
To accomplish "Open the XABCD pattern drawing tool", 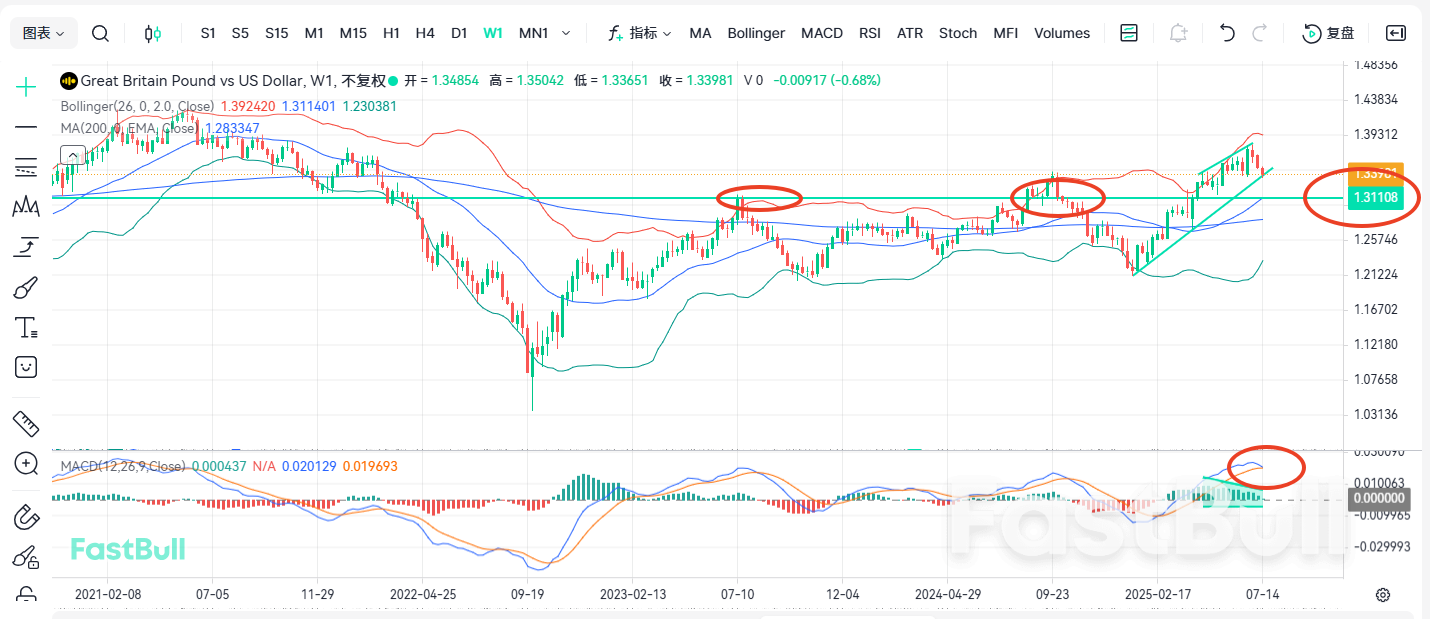I will coord(26,207).
